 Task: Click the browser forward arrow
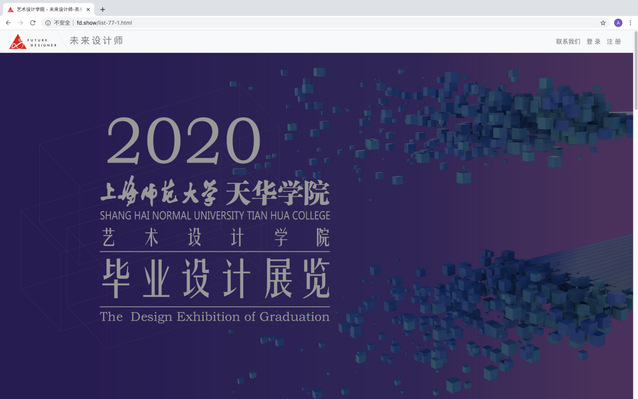pos(20,23)
